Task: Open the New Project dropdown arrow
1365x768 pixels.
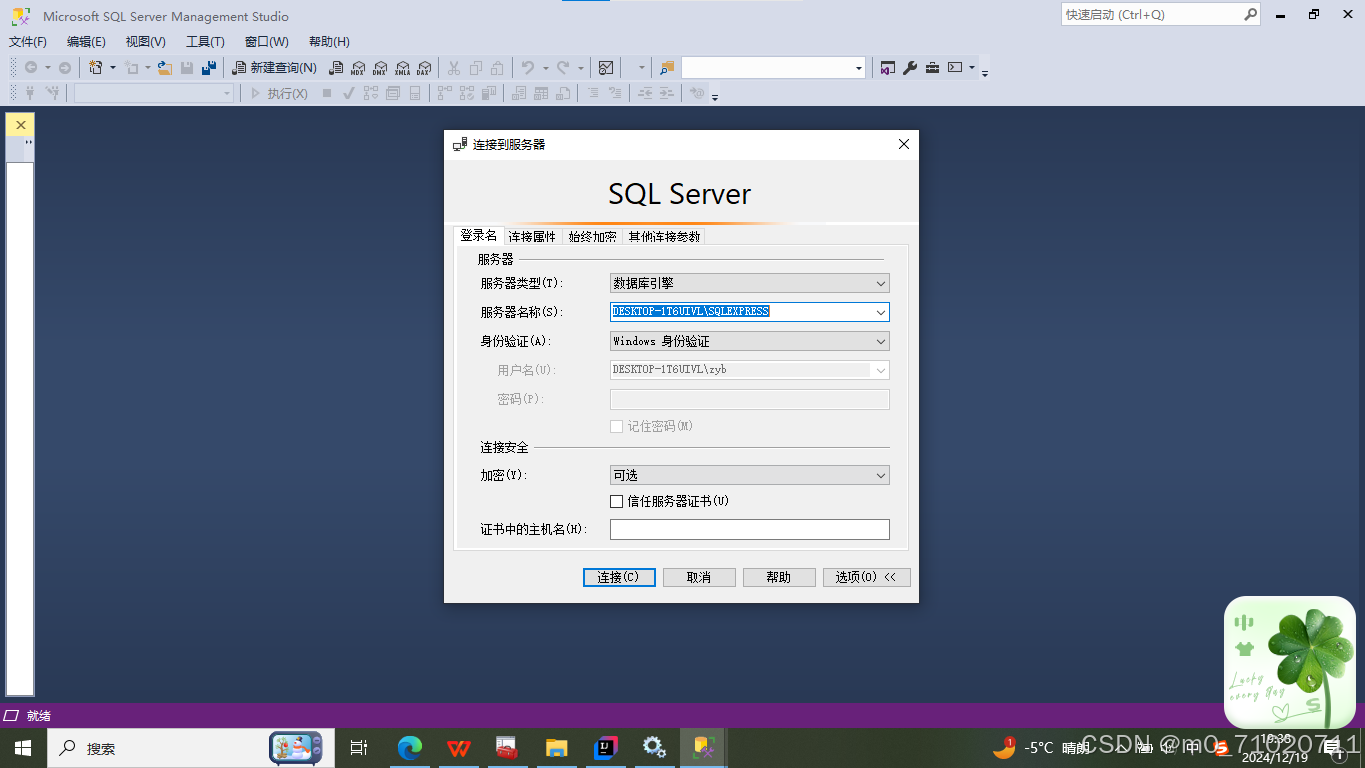Action: tap(113, 68)
